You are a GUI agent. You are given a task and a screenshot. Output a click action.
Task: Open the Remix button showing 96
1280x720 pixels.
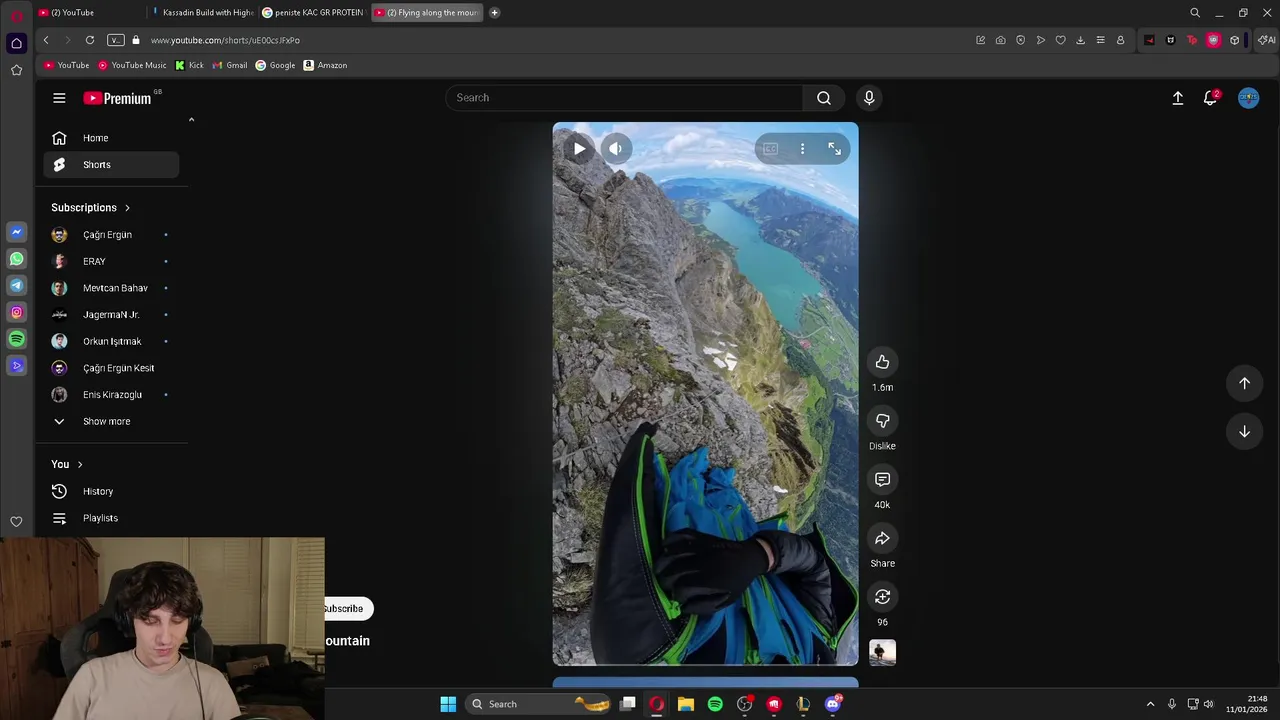click(882, 597)
